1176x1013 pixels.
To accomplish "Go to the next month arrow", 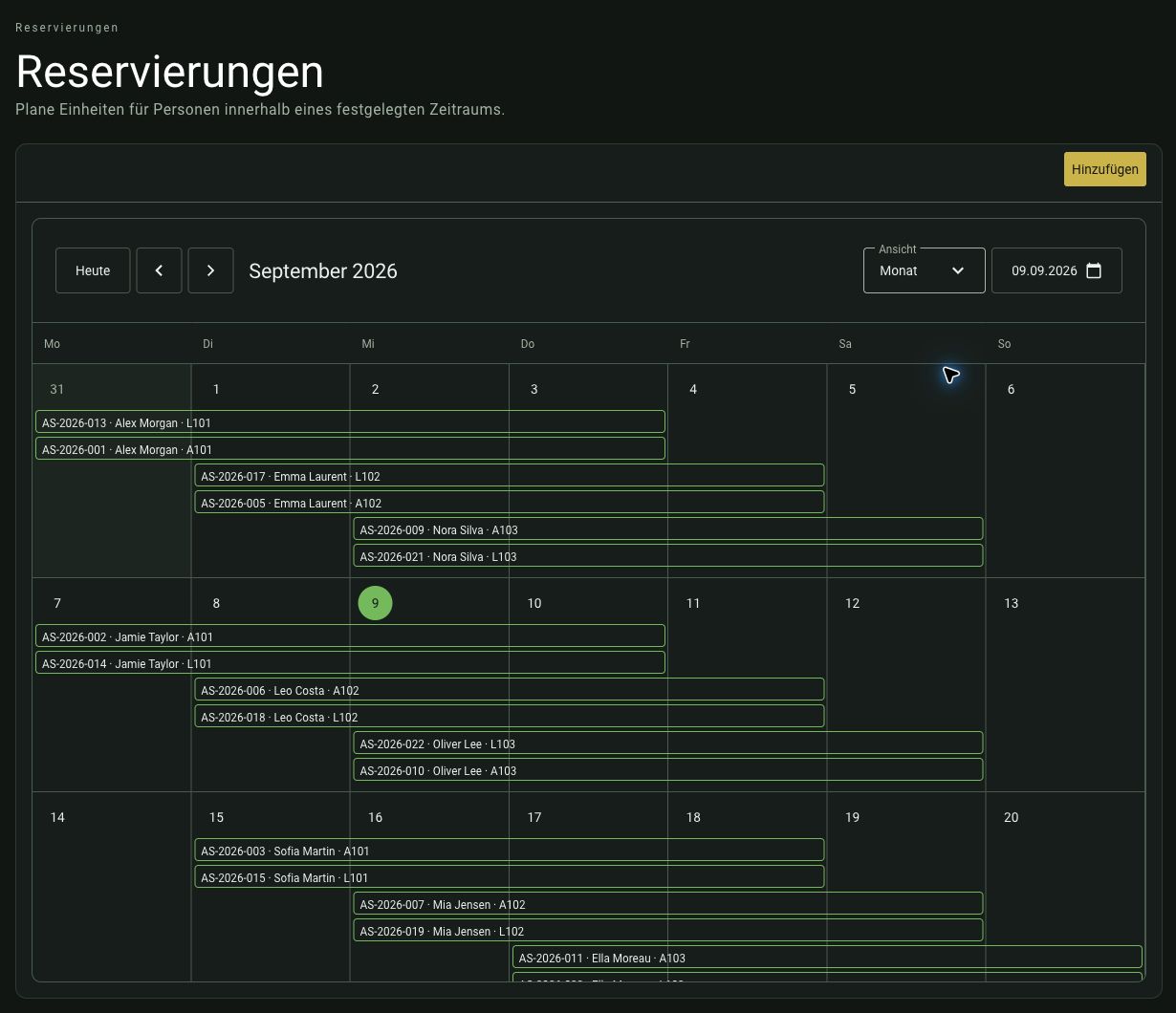I will click(211, 270).
